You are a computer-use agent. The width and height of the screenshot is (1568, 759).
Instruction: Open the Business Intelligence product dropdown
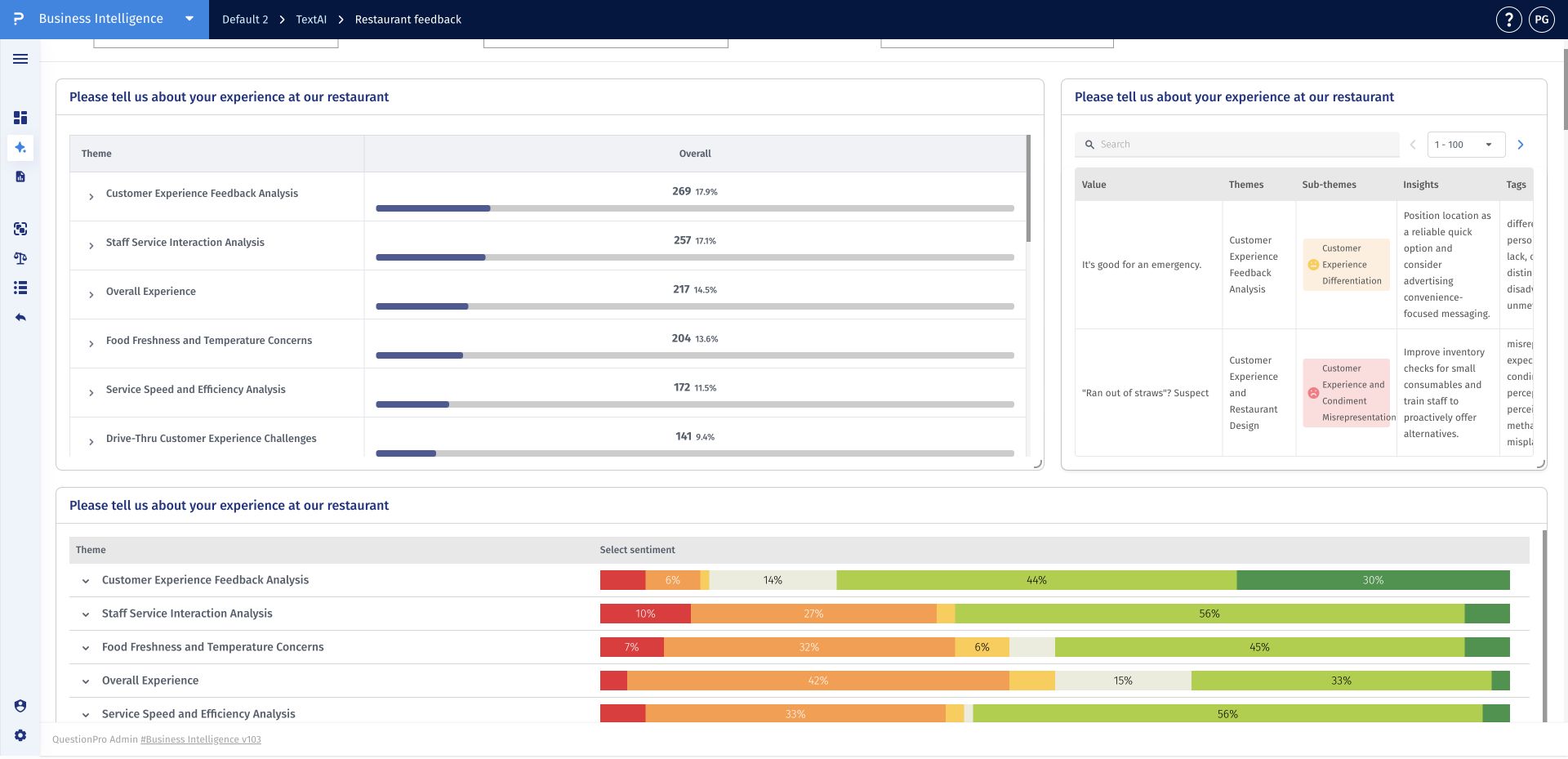click(189, 19)
